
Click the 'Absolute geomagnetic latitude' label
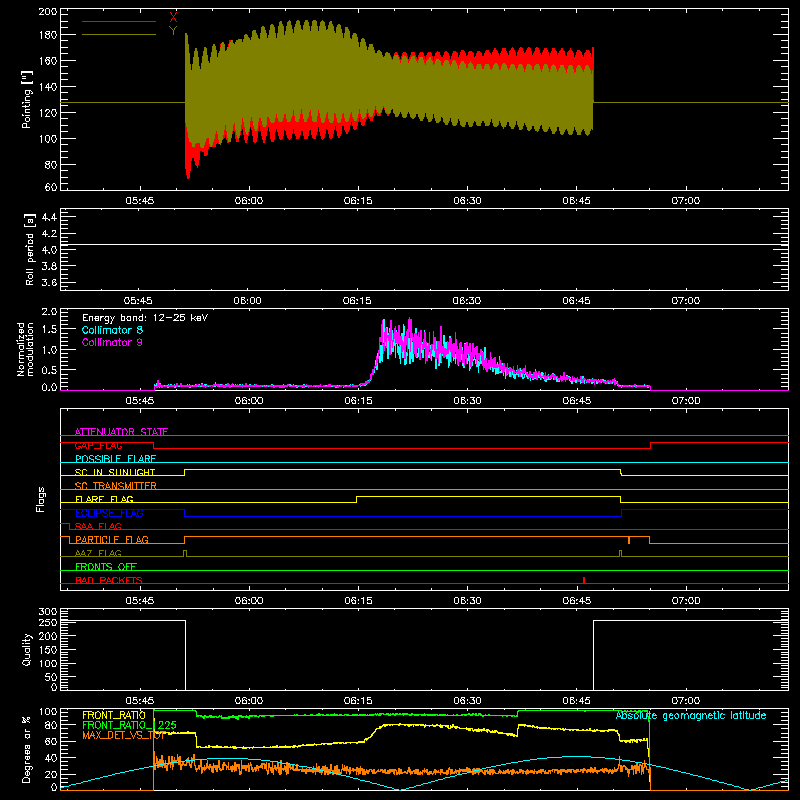[691, 716]
